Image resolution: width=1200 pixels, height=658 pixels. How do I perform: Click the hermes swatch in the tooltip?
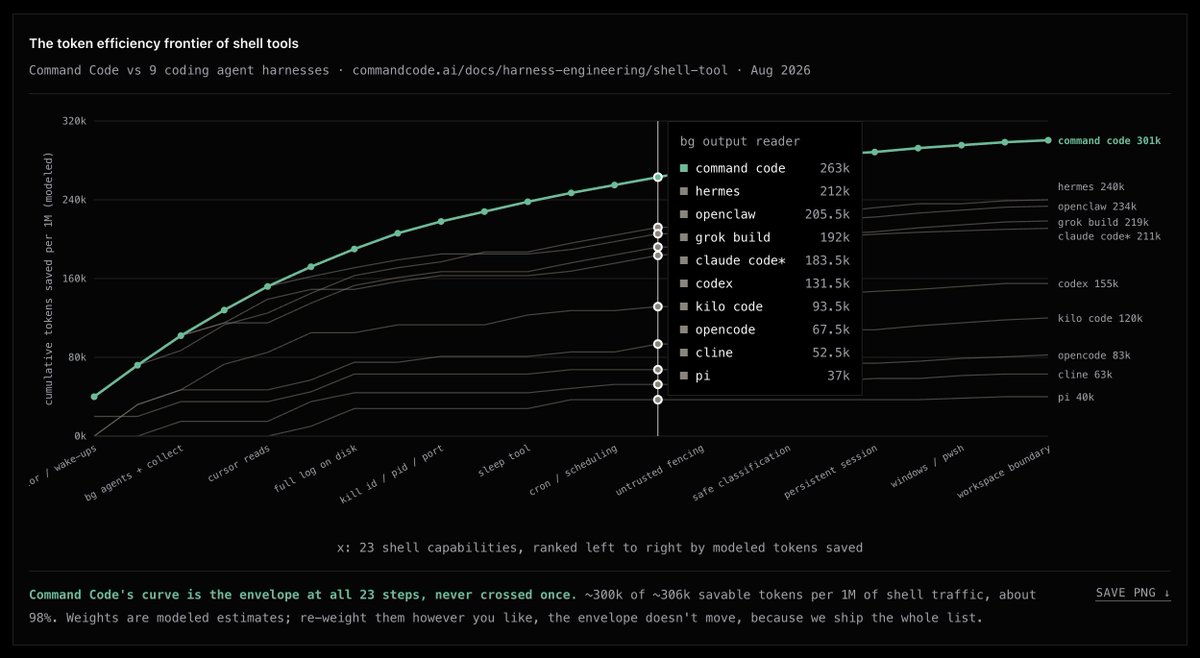click(684, 191)
